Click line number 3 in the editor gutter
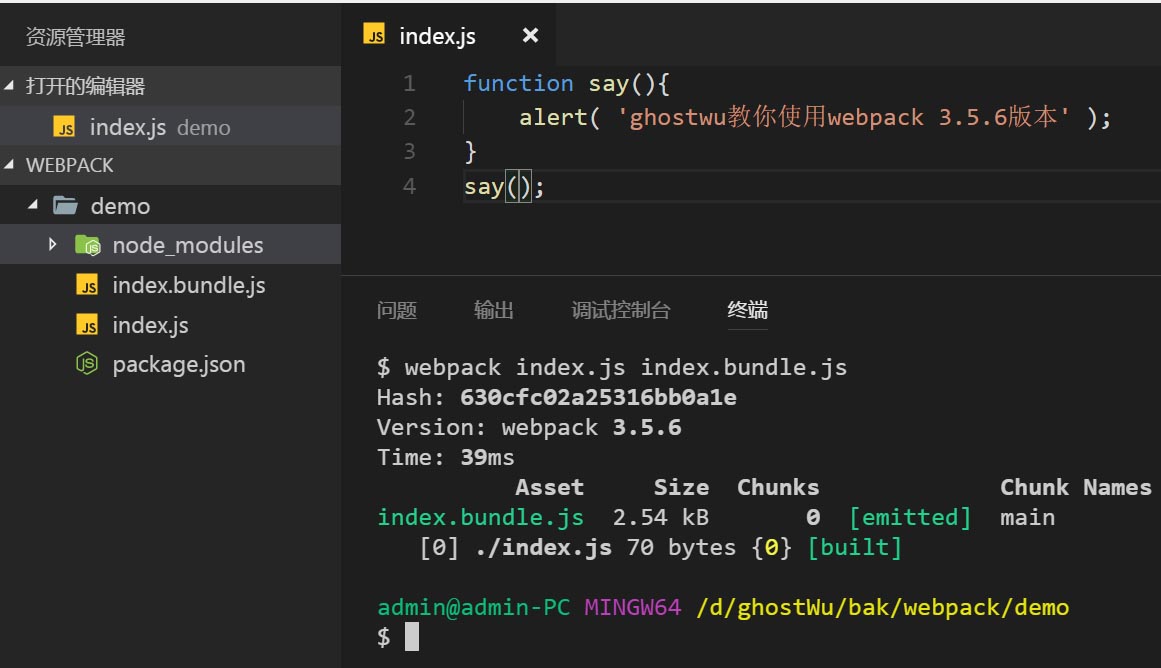The height and width of the screenshot is (668, 1161). coord(409,152)
